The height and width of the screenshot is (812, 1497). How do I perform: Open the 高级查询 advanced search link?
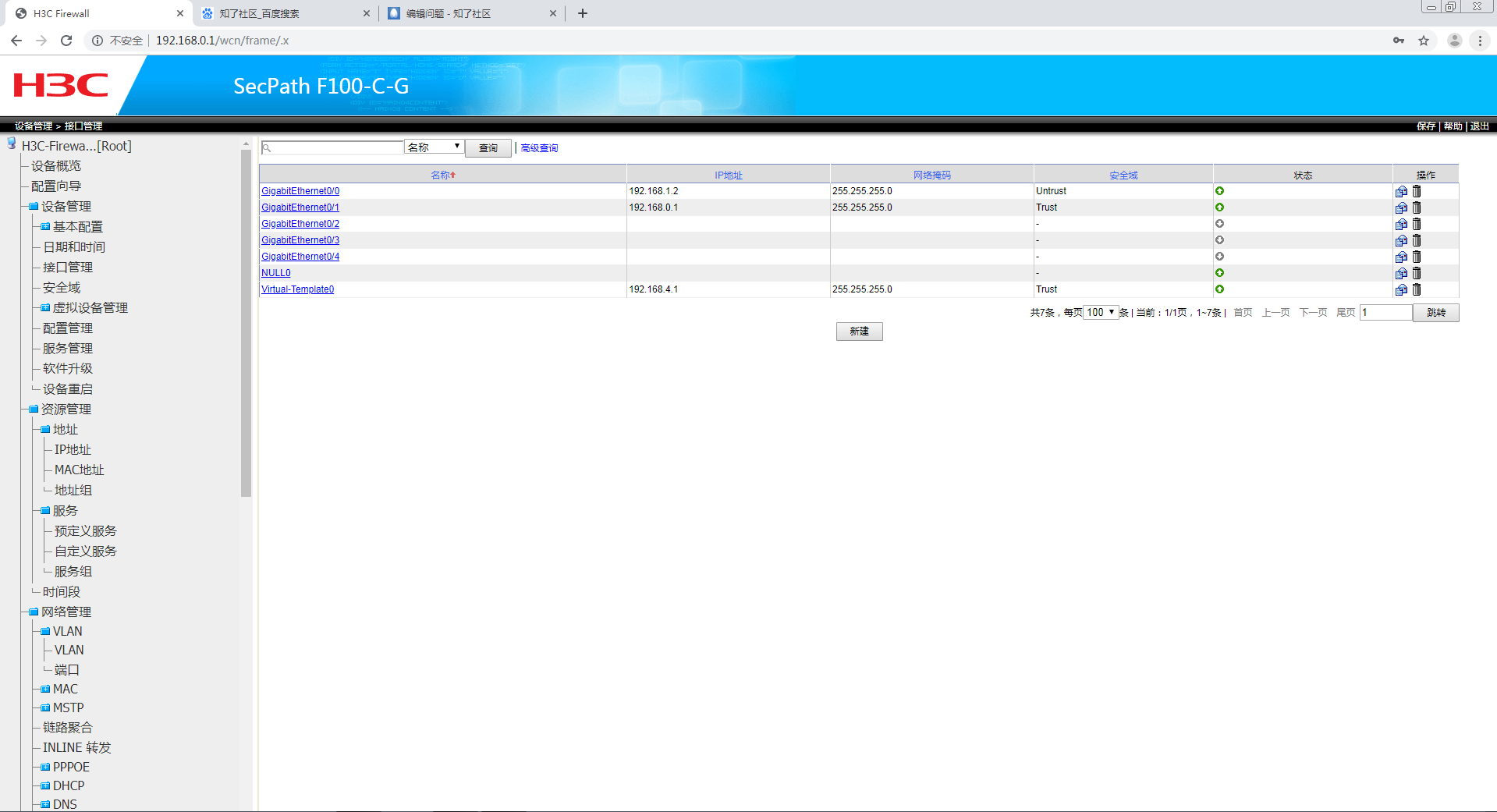(539, 148)
